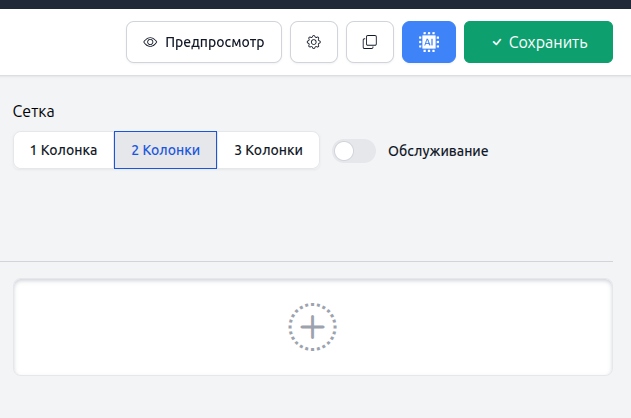
Task: Click the Сетка heading text
Action: pos(33,111)
